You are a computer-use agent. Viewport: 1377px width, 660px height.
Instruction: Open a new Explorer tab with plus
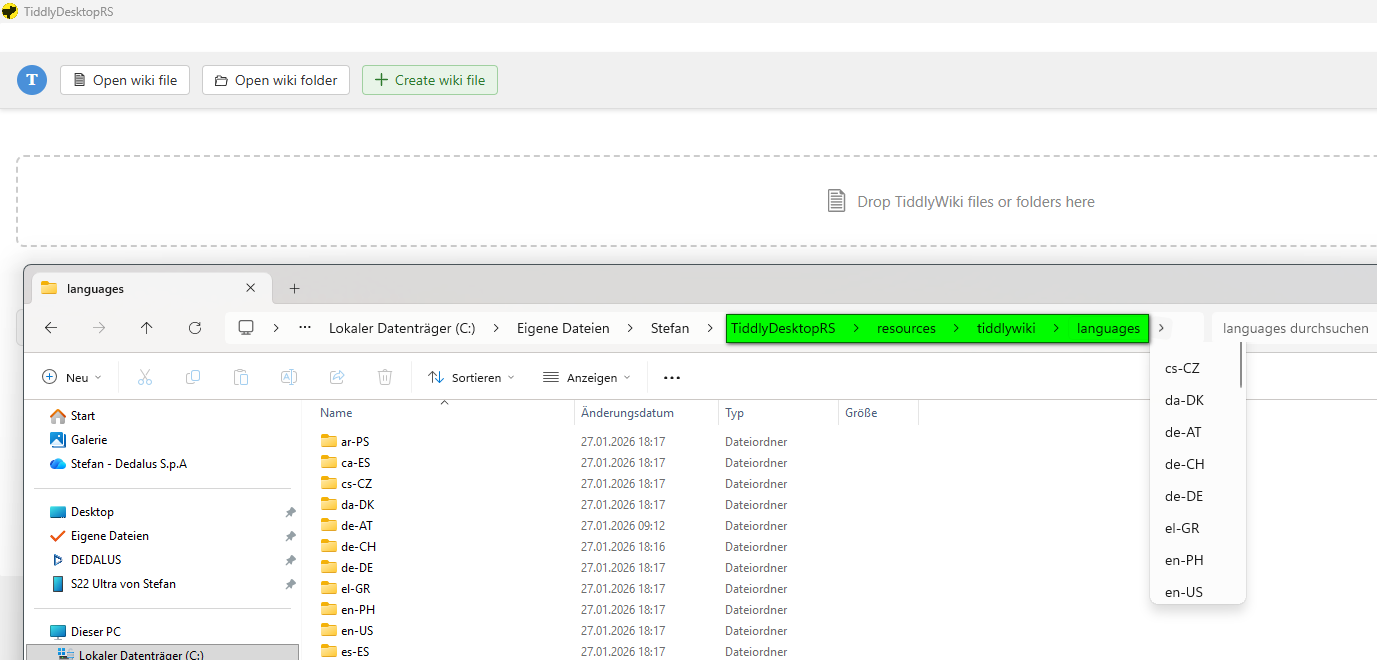pyautogui.click(x=294, y=289)
